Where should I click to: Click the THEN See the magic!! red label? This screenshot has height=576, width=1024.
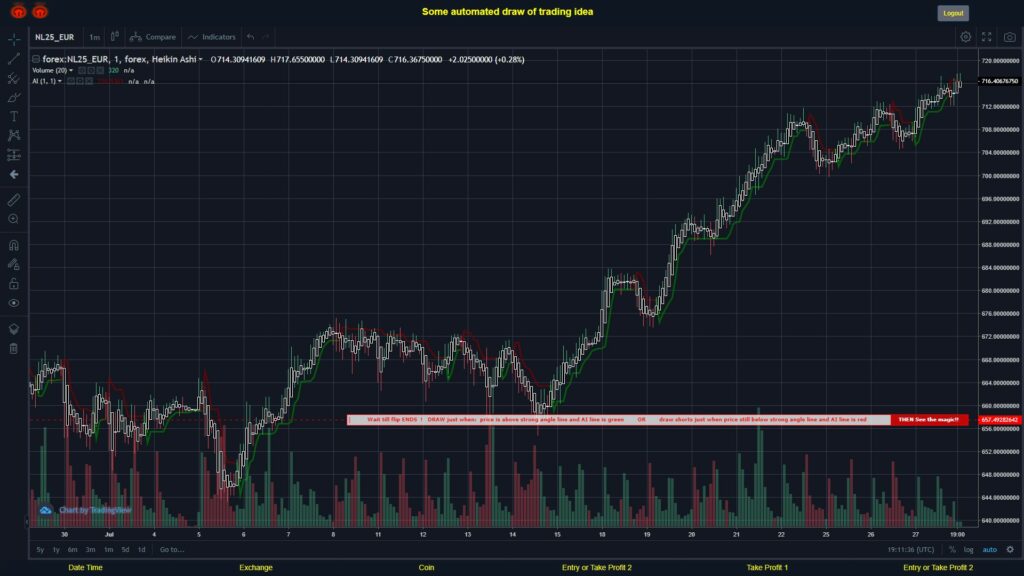point(929,420)
